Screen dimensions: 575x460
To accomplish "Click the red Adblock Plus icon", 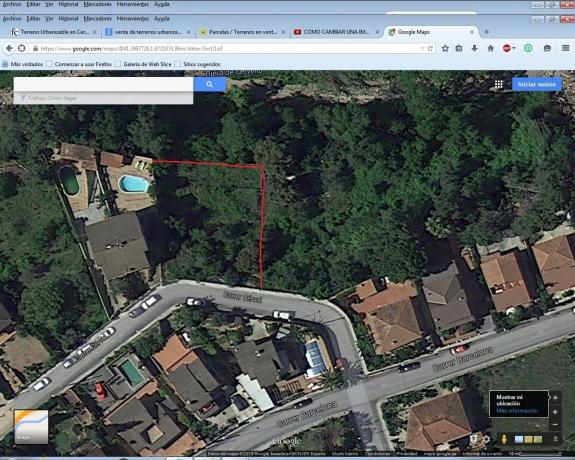I will (507, 48).
